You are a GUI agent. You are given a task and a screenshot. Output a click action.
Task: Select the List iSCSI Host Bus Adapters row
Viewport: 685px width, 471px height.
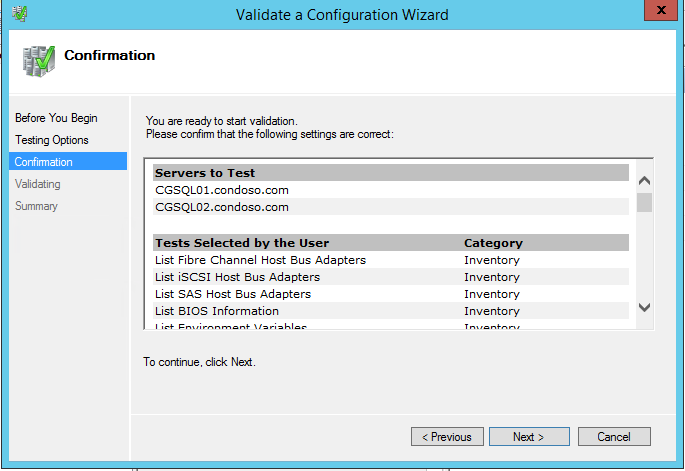tap(391, 277)
